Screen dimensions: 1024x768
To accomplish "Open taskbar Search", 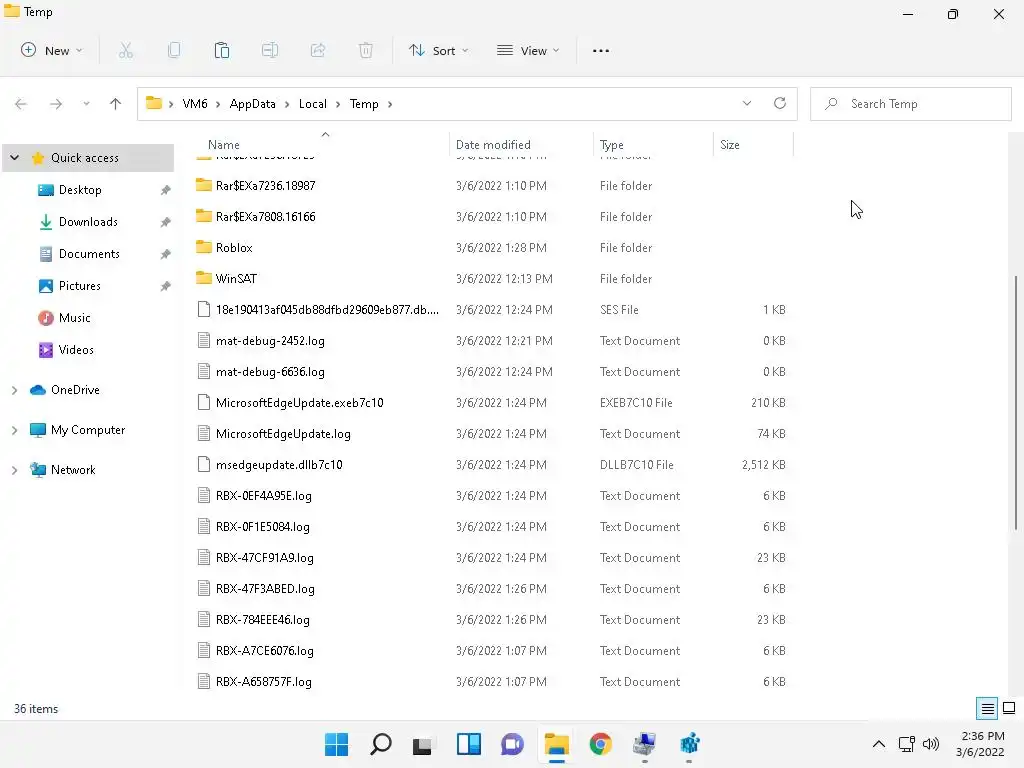I will pos(381,744).
